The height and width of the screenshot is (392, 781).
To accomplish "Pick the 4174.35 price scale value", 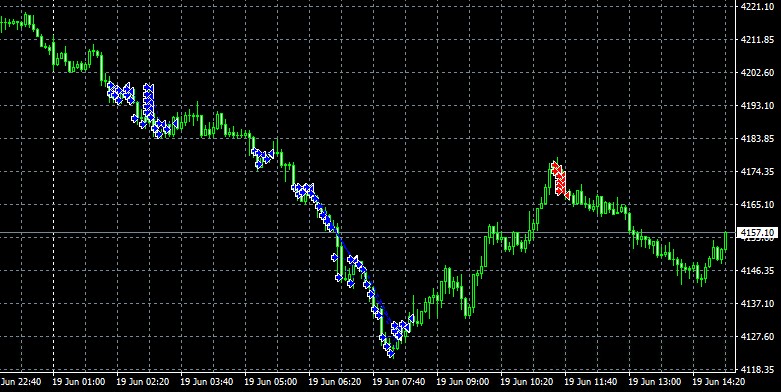I will tap(757, 171).
